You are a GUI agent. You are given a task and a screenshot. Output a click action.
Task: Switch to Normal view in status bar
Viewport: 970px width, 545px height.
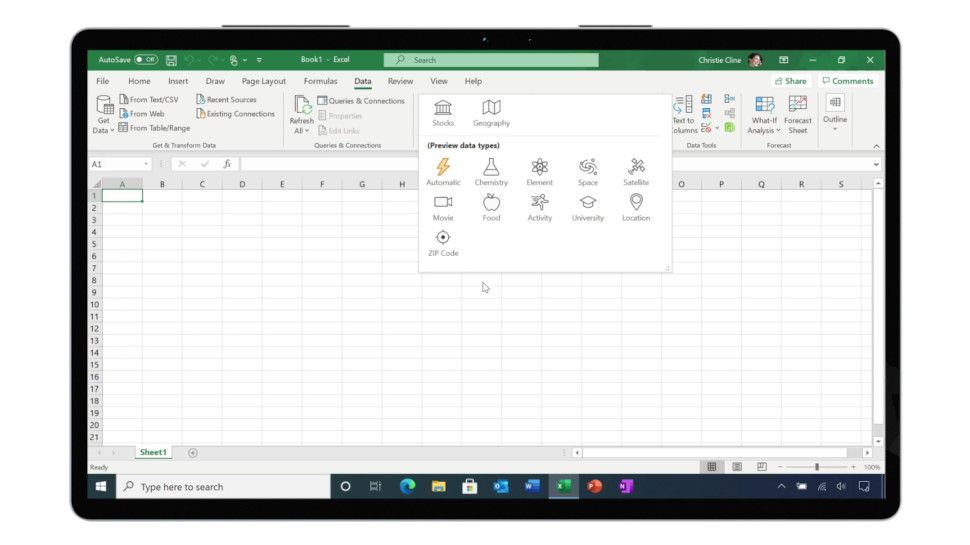pyautogui.click(x=711, y=467)
